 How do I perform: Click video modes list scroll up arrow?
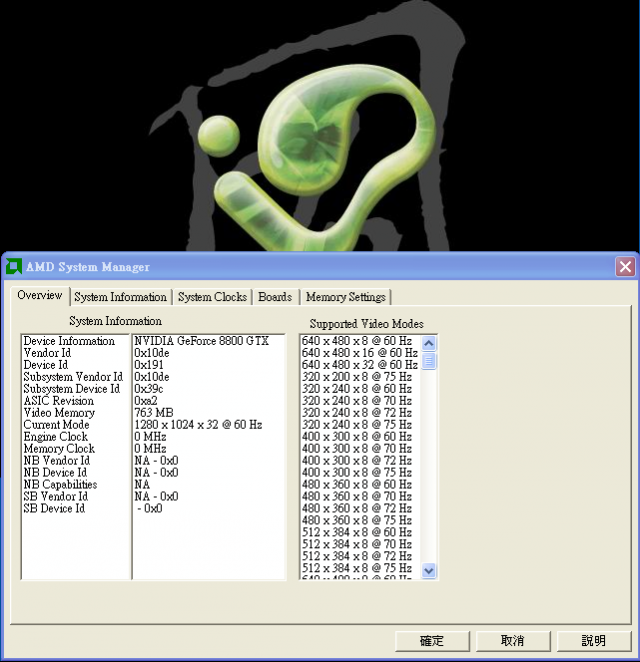click(429, 344)
